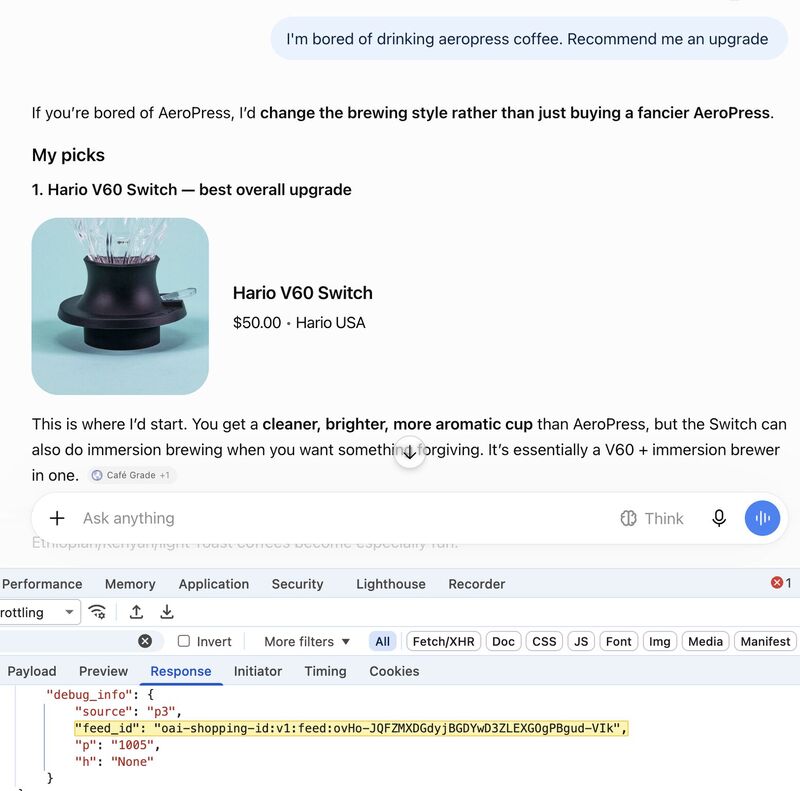This screenshot has width=800, height=791.
Task: Open the Application panel tab
Action: tap(214, 584)
